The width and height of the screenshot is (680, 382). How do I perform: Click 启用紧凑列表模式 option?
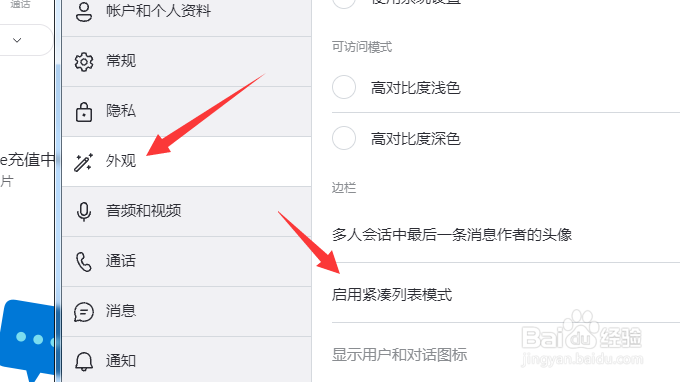(x=392, y=295)
